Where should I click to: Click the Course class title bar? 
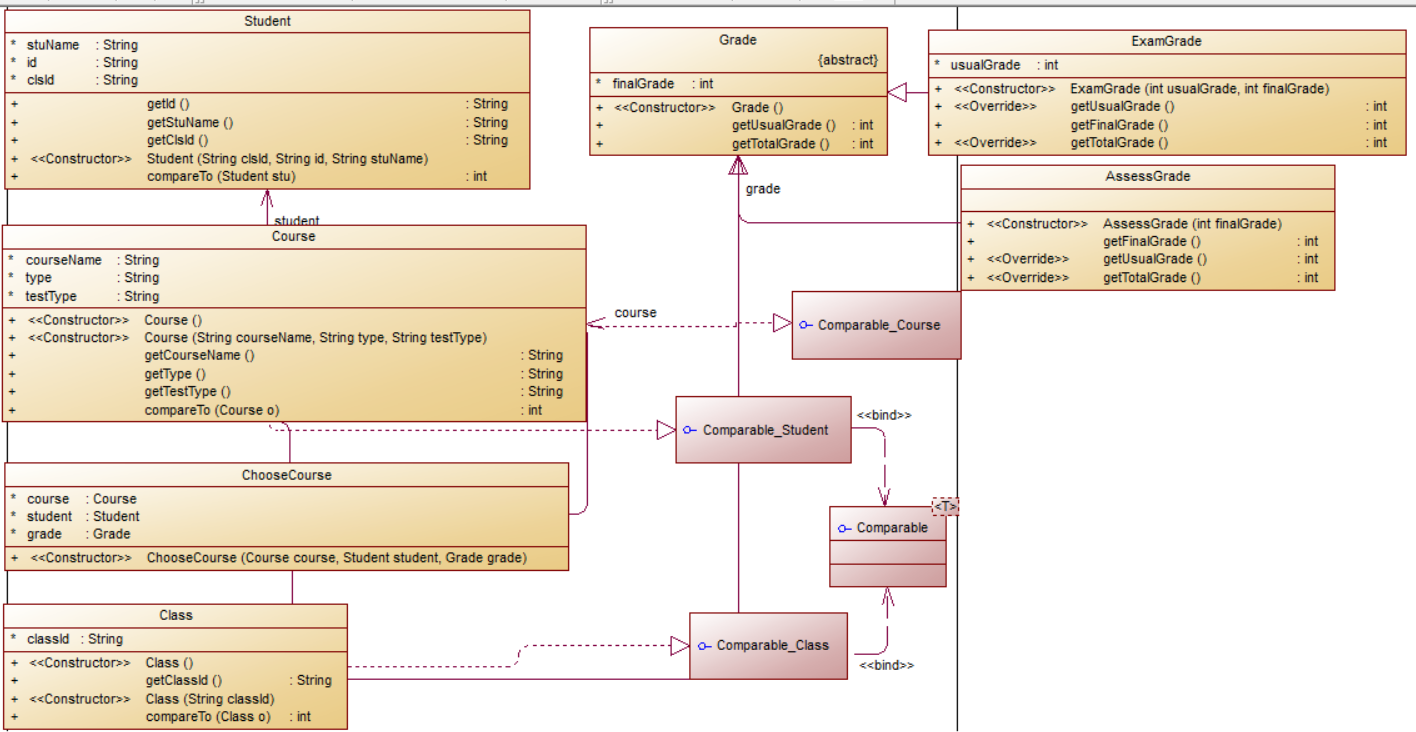click(x=294, y=237)
